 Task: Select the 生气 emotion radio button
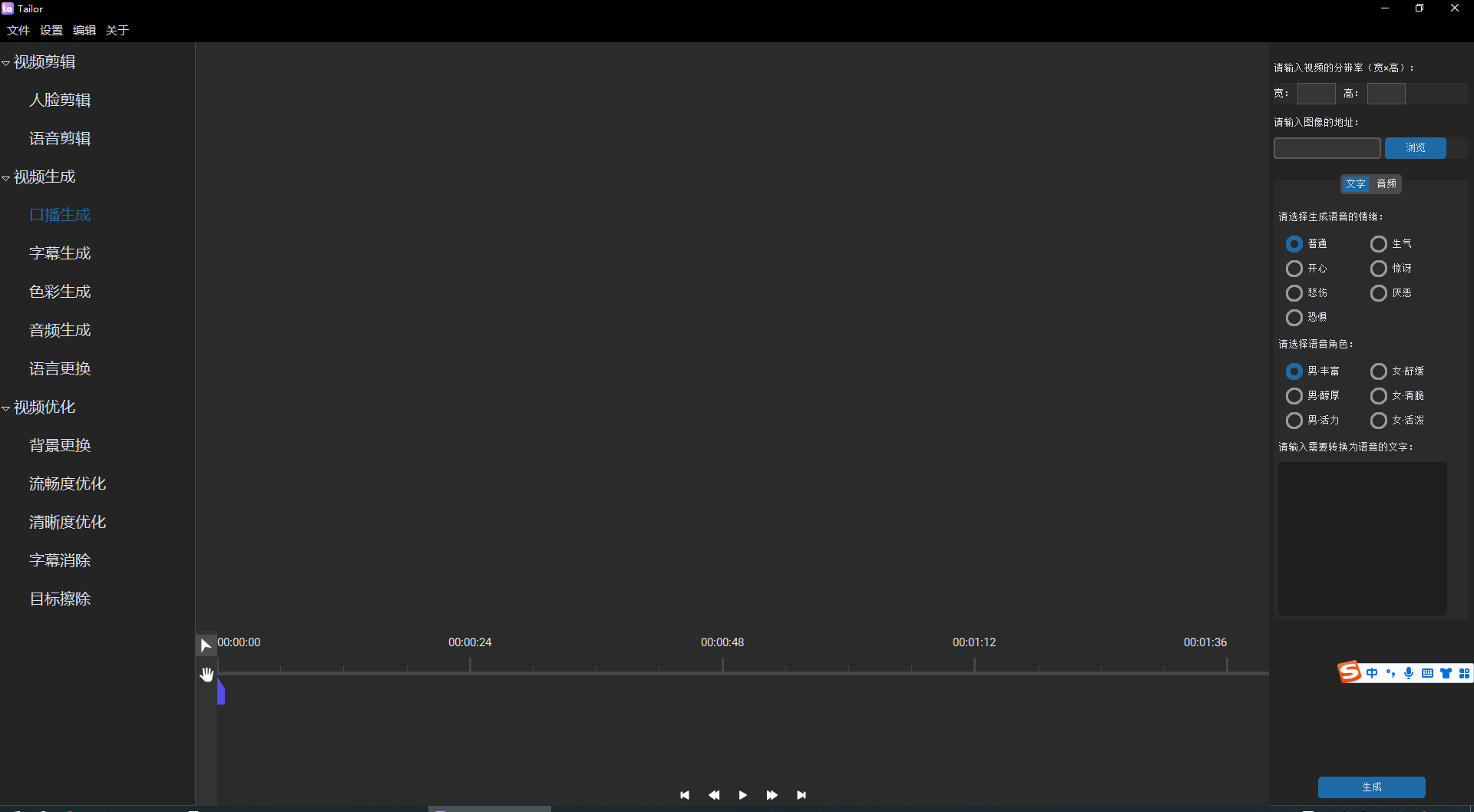(x=1379, y=244)
